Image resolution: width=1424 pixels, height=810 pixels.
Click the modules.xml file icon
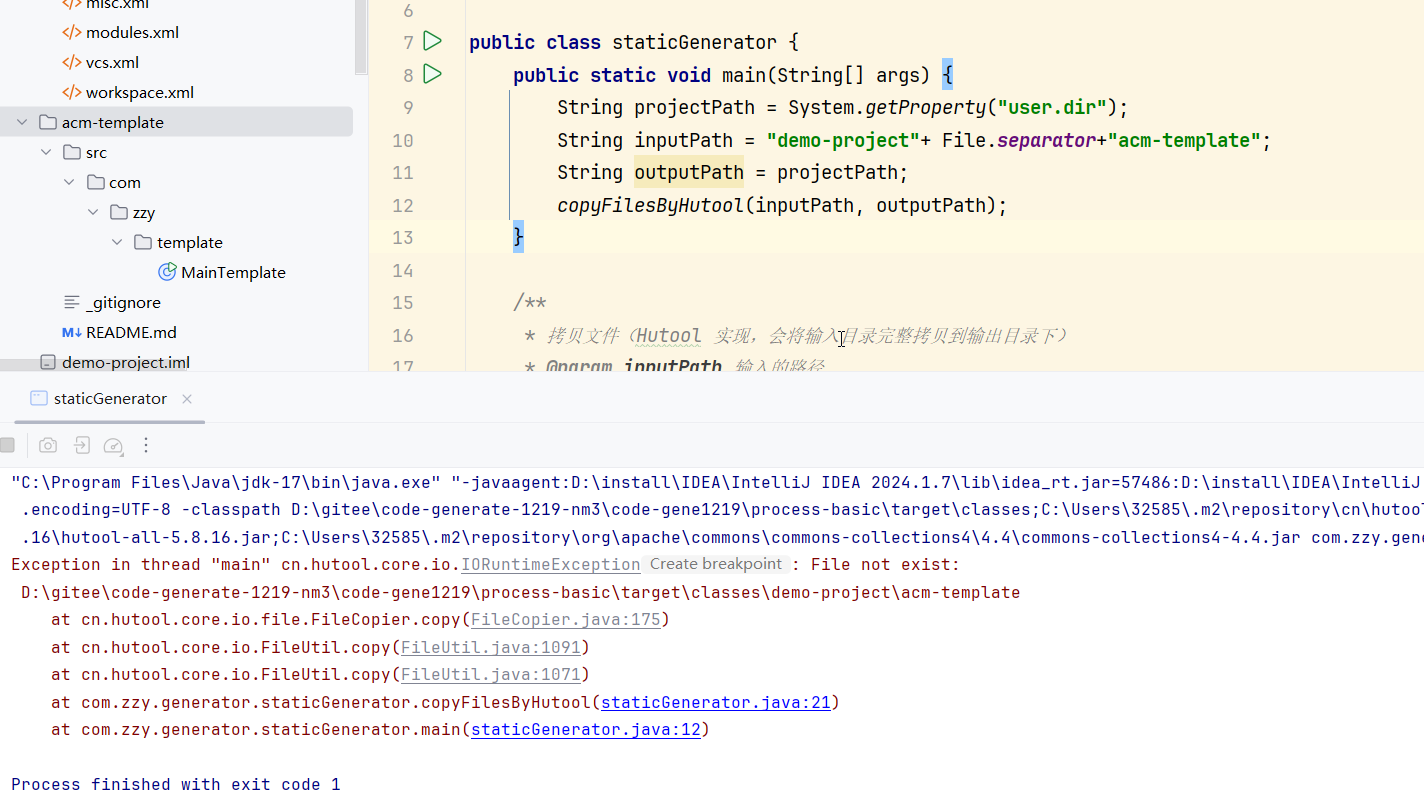tap(72, 32)
